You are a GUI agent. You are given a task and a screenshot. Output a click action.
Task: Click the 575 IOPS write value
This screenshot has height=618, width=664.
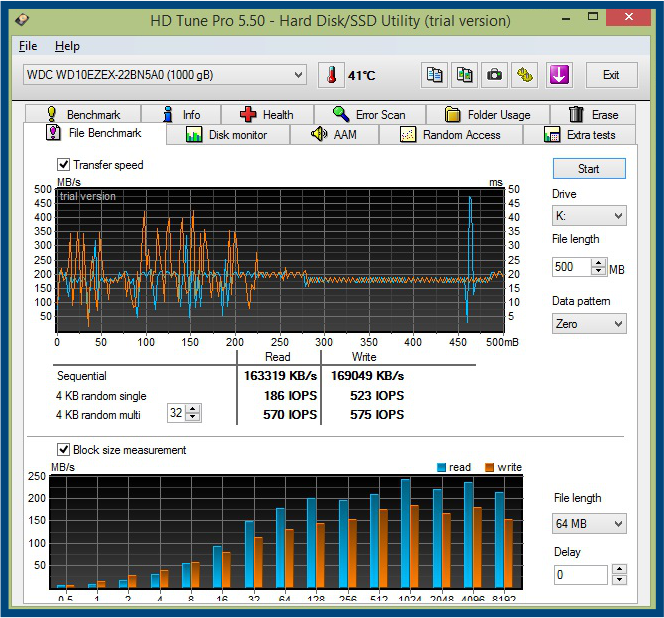coord(377,415)
